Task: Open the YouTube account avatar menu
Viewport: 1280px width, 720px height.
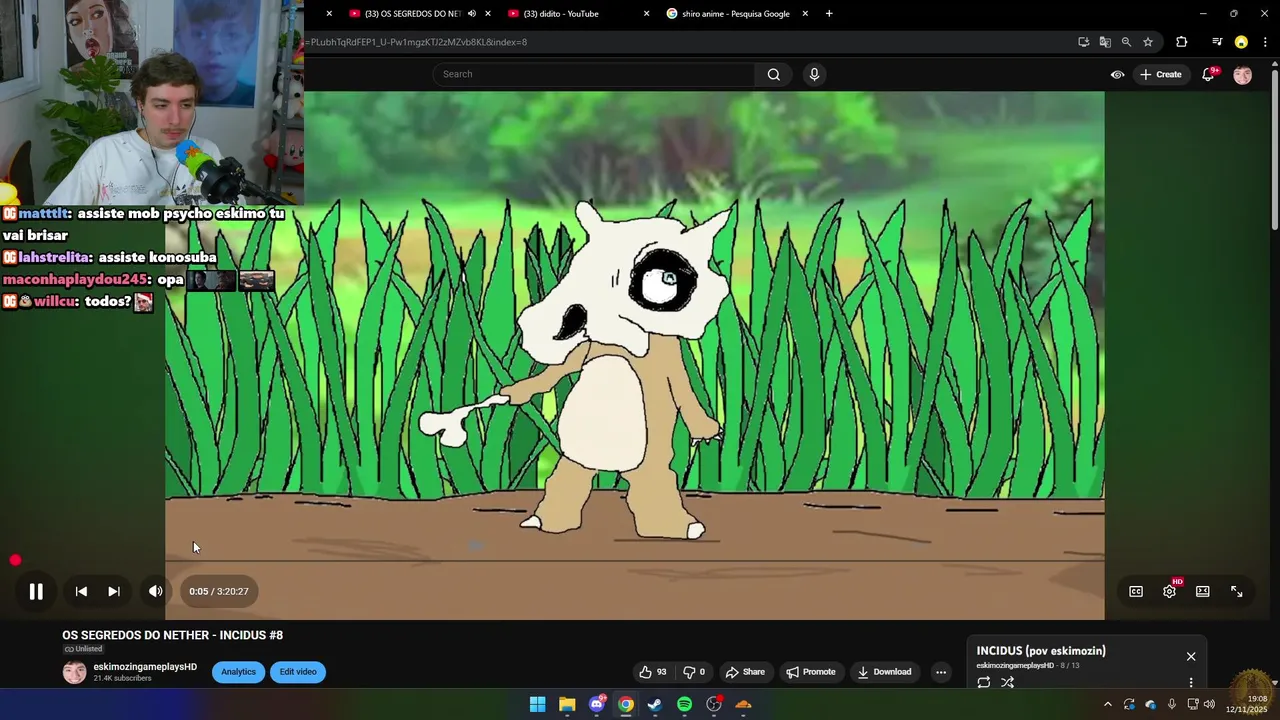Action: point(1242,75)
